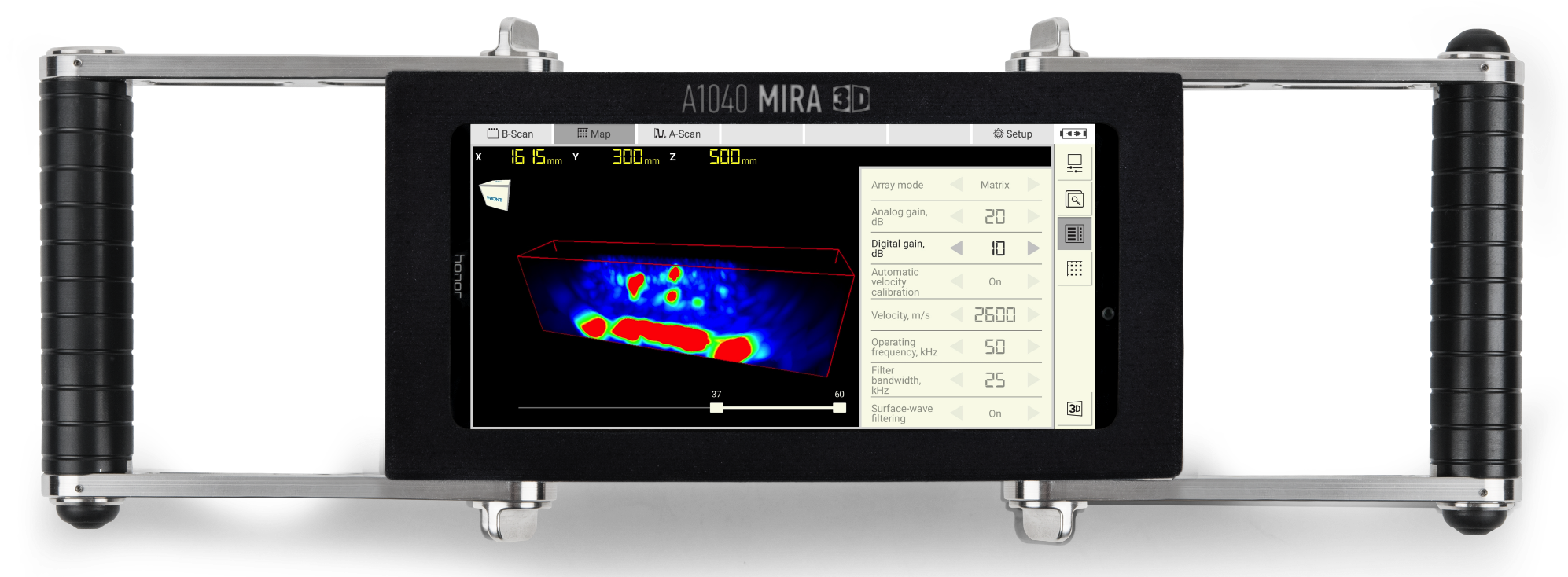Click right arrow for Surface-wave filtering
The width and height of the screenshot is (1568, 577).
[1033, 413]
